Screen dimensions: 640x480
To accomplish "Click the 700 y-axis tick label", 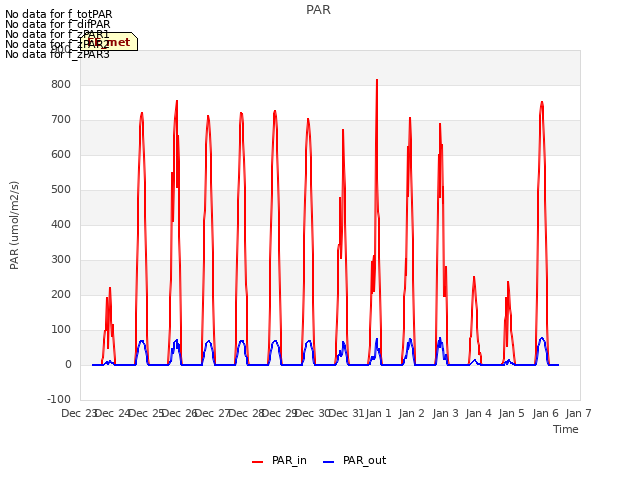I will (61, 120).
